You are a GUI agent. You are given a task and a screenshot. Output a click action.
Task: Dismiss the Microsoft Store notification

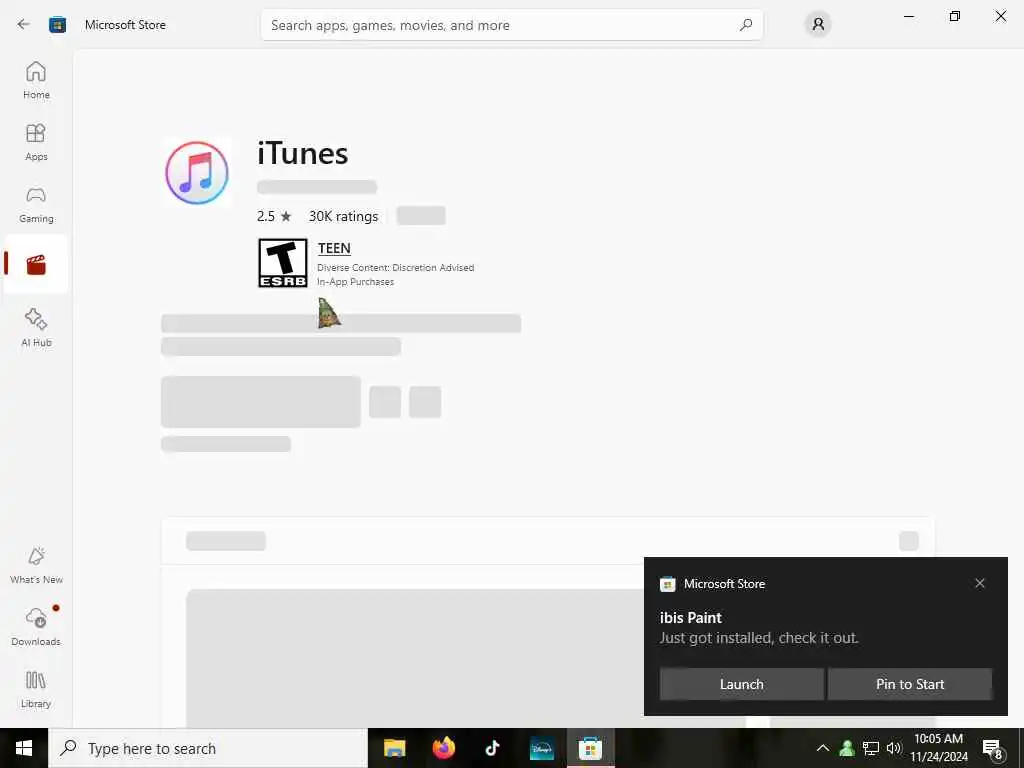pos(980,583)
